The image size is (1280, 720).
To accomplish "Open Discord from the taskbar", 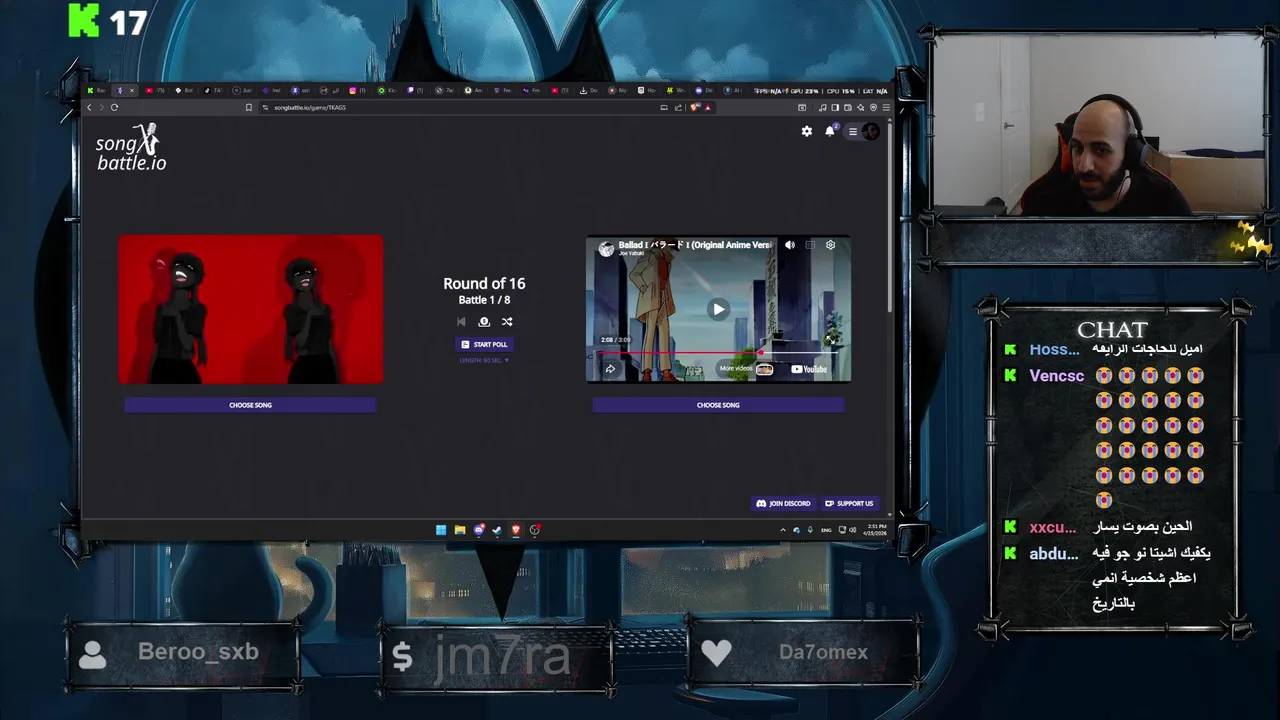I will [x=479, y=530].
